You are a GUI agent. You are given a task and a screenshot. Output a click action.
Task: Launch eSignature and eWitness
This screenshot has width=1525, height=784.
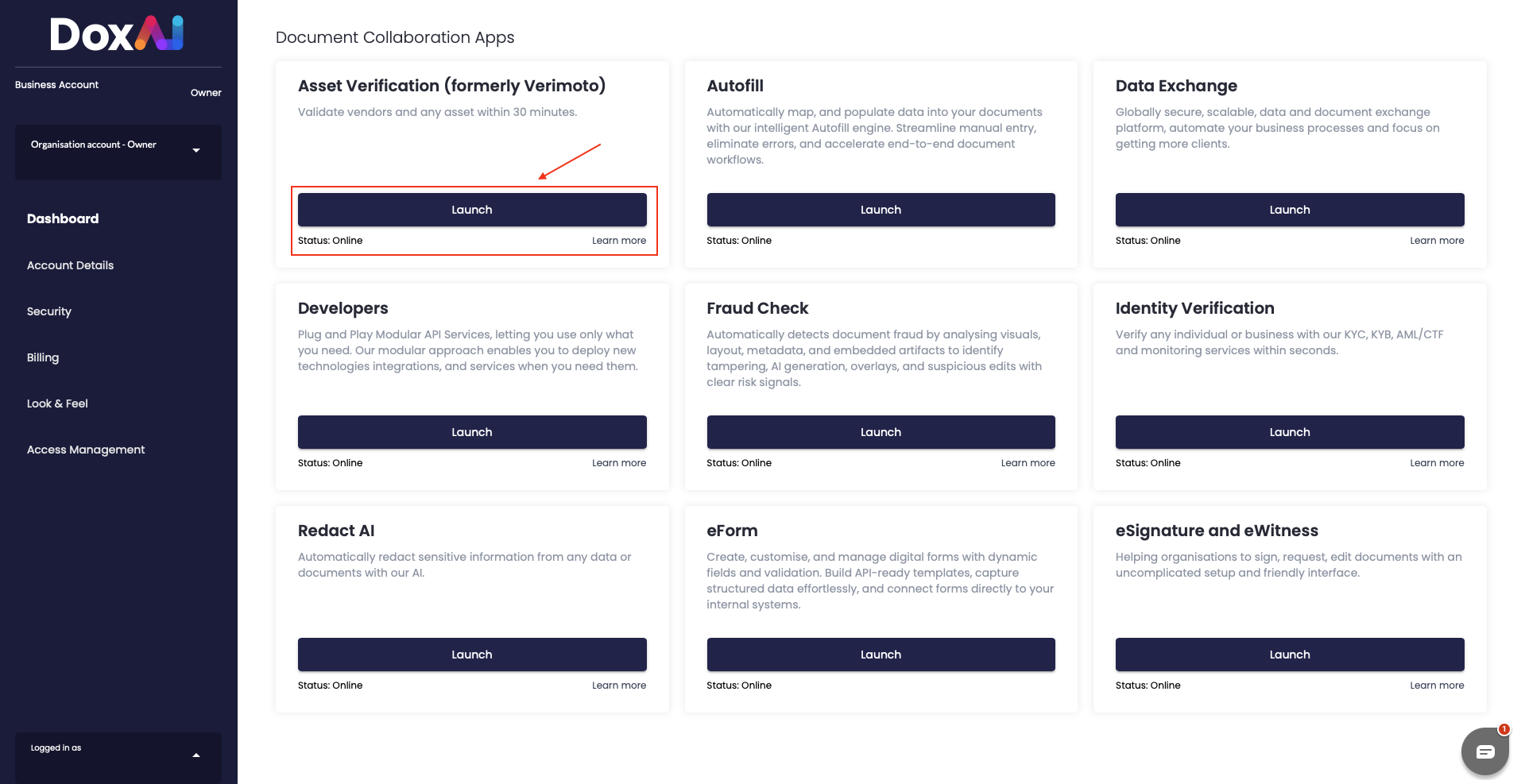tap(1290, 655)
